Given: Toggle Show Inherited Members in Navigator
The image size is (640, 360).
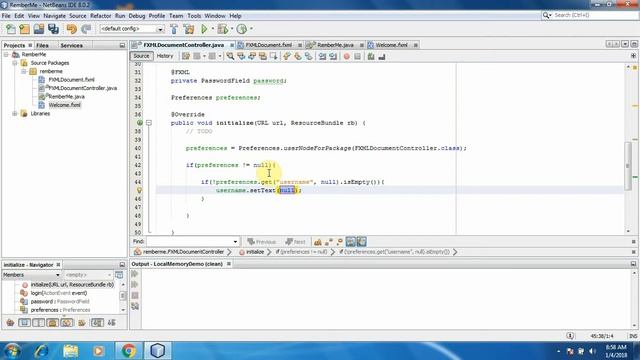Looking at the screenshot, I should tap(11, 323).
